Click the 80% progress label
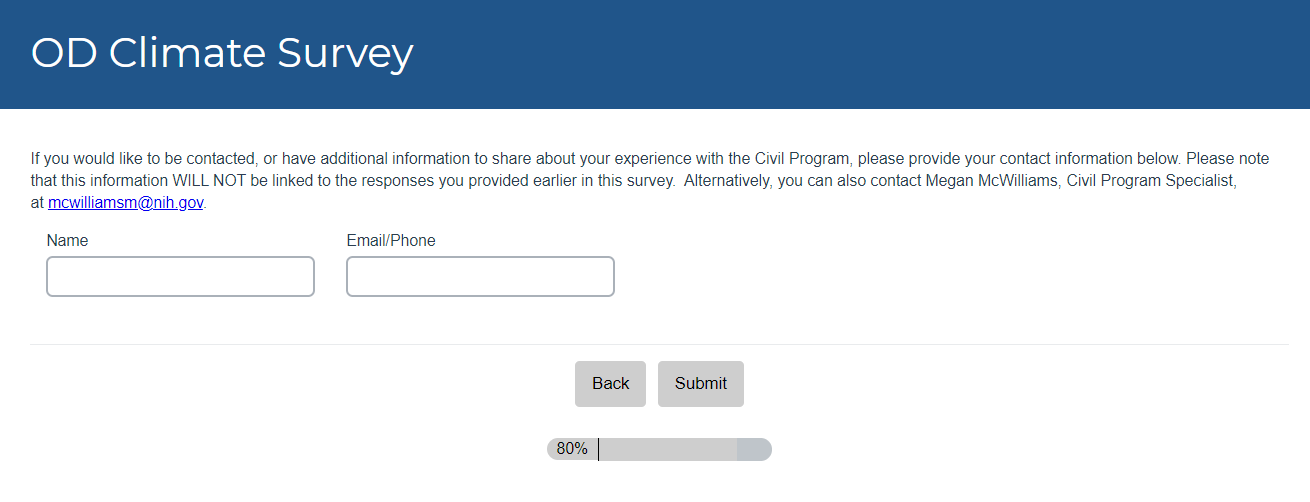 pos(572,449)
